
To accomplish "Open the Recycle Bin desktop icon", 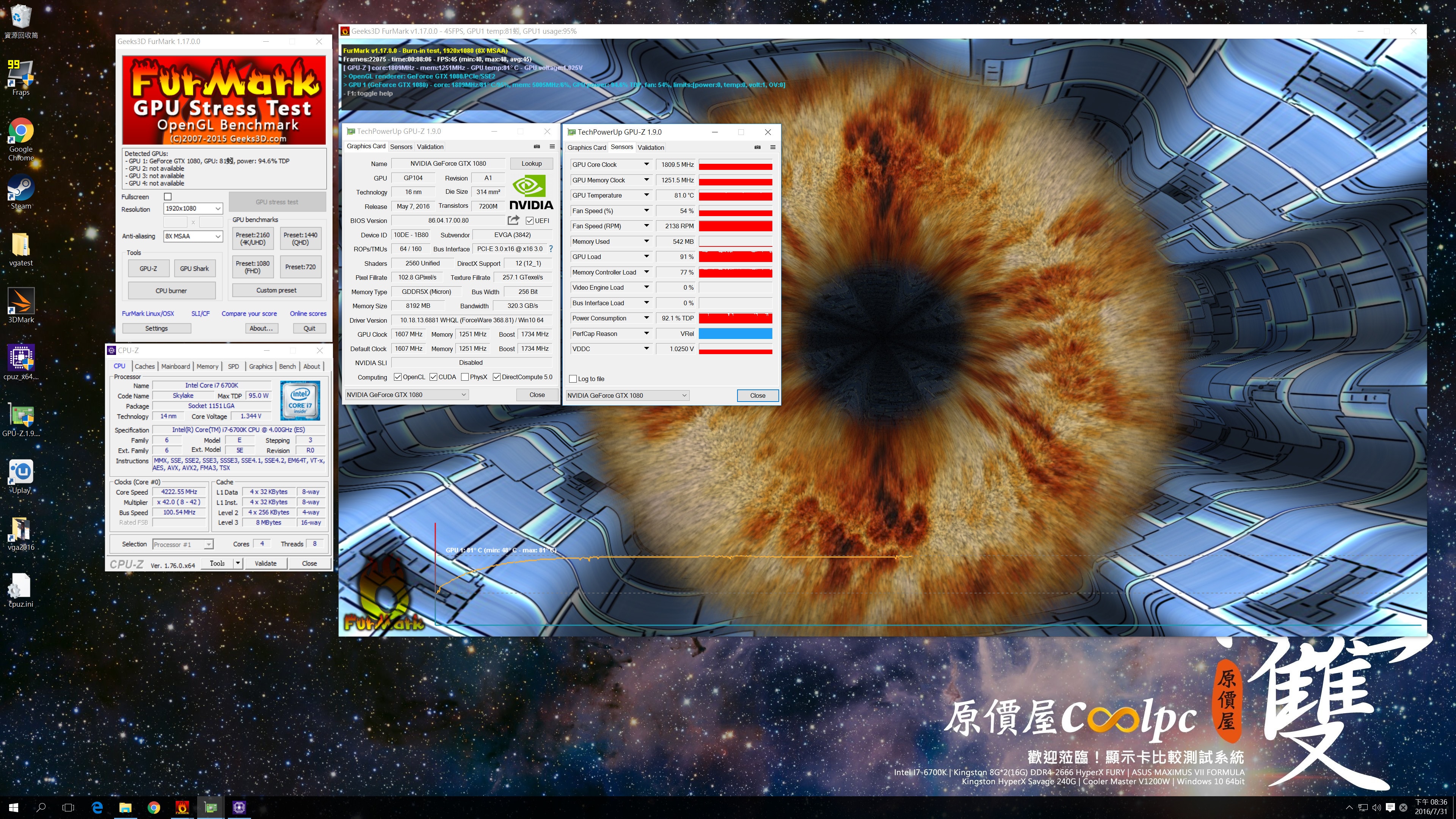I will coord(21,22).
